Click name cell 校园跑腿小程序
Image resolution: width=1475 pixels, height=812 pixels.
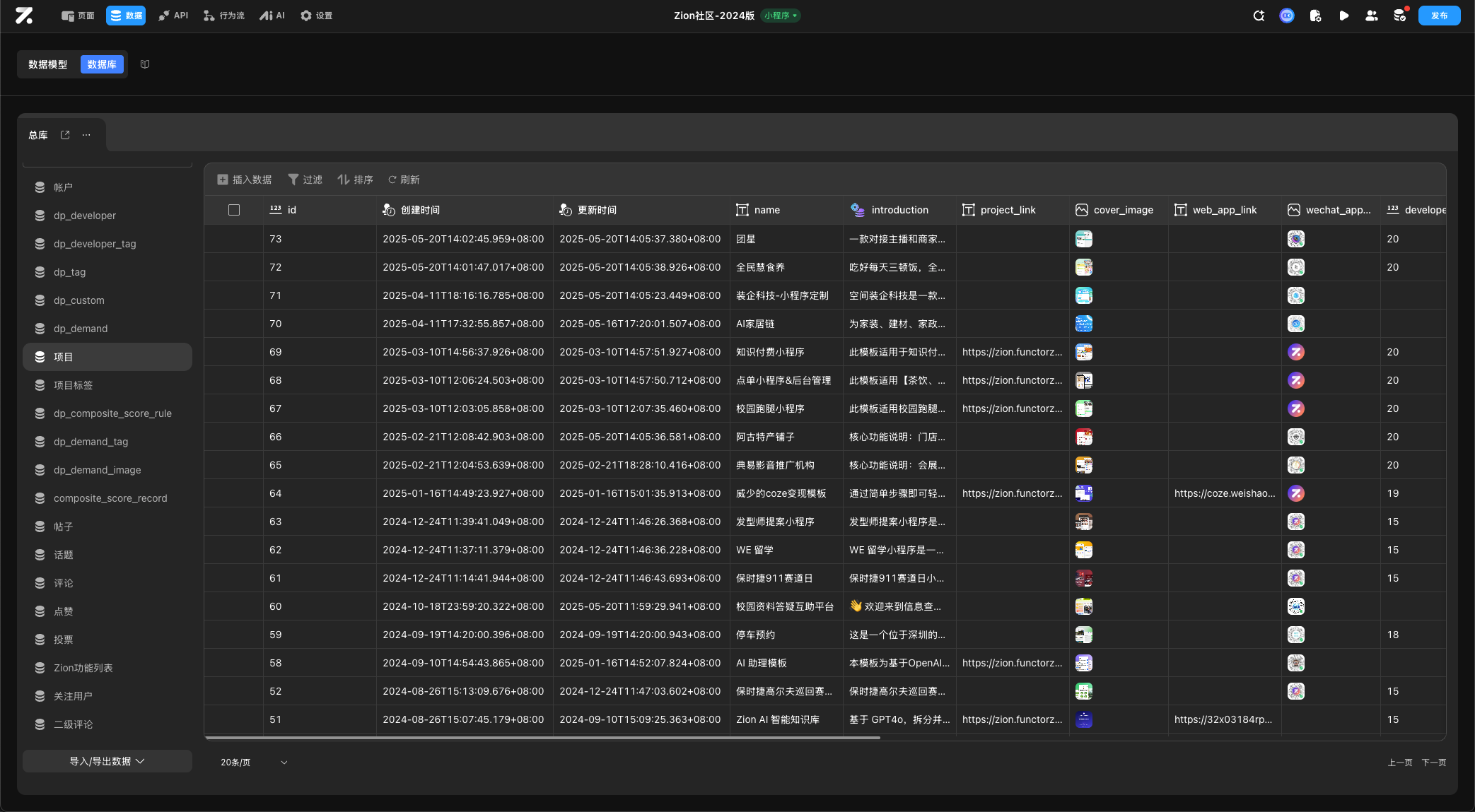click(786, 408)
